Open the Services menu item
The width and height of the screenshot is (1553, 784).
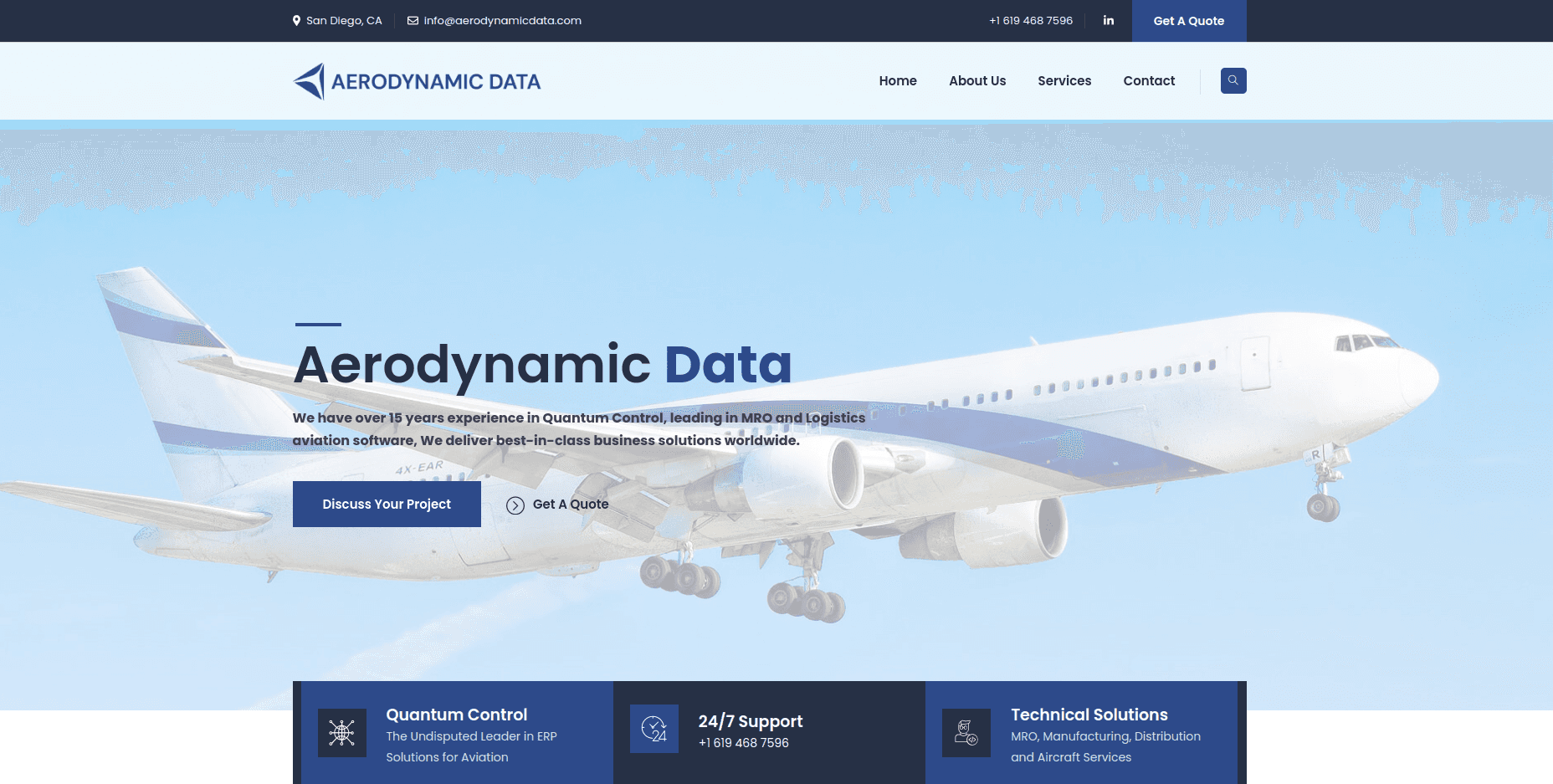point(1064,81)
